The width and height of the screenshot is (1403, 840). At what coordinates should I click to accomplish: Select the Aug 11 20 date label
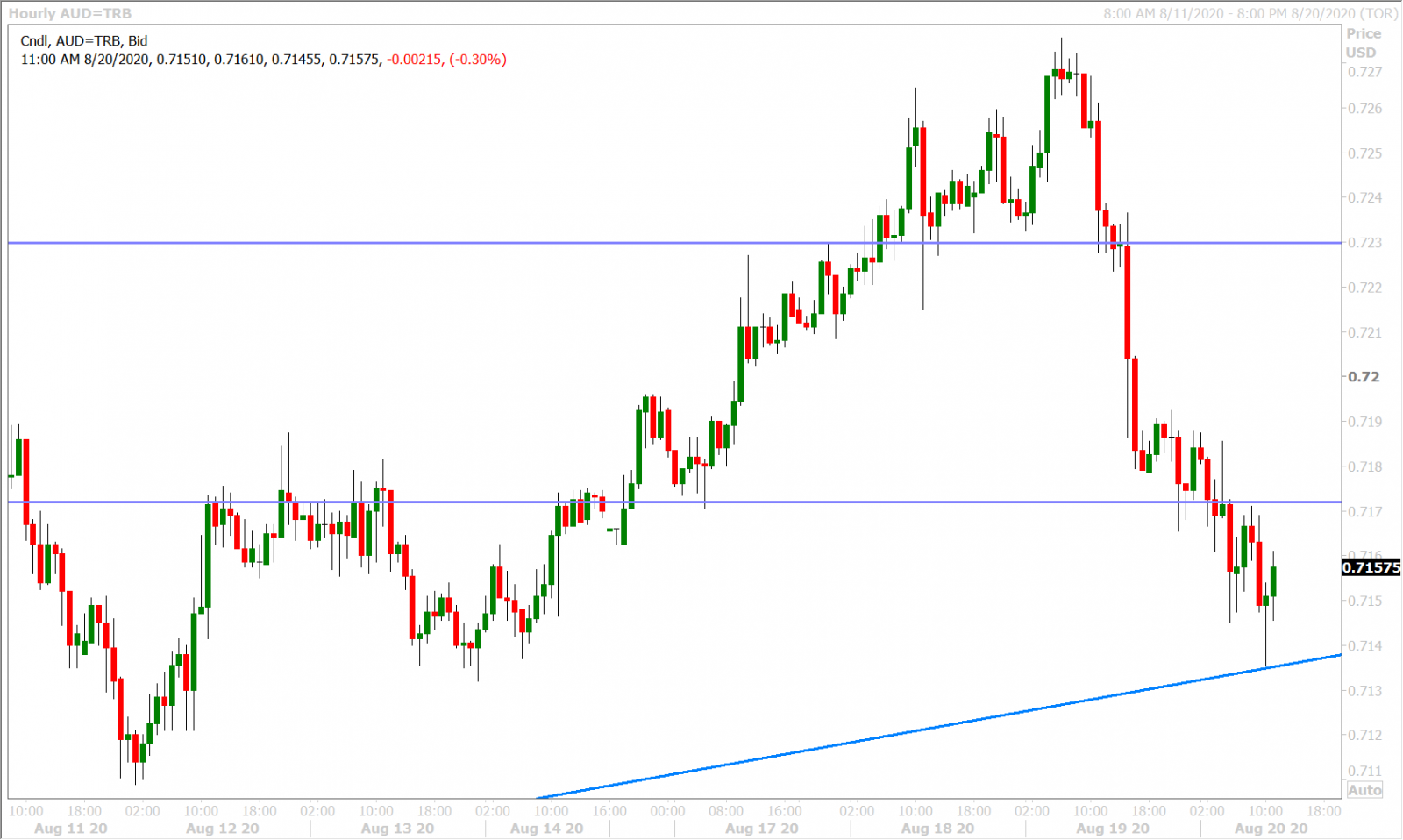pyautogui.click(x=70, y=829)
